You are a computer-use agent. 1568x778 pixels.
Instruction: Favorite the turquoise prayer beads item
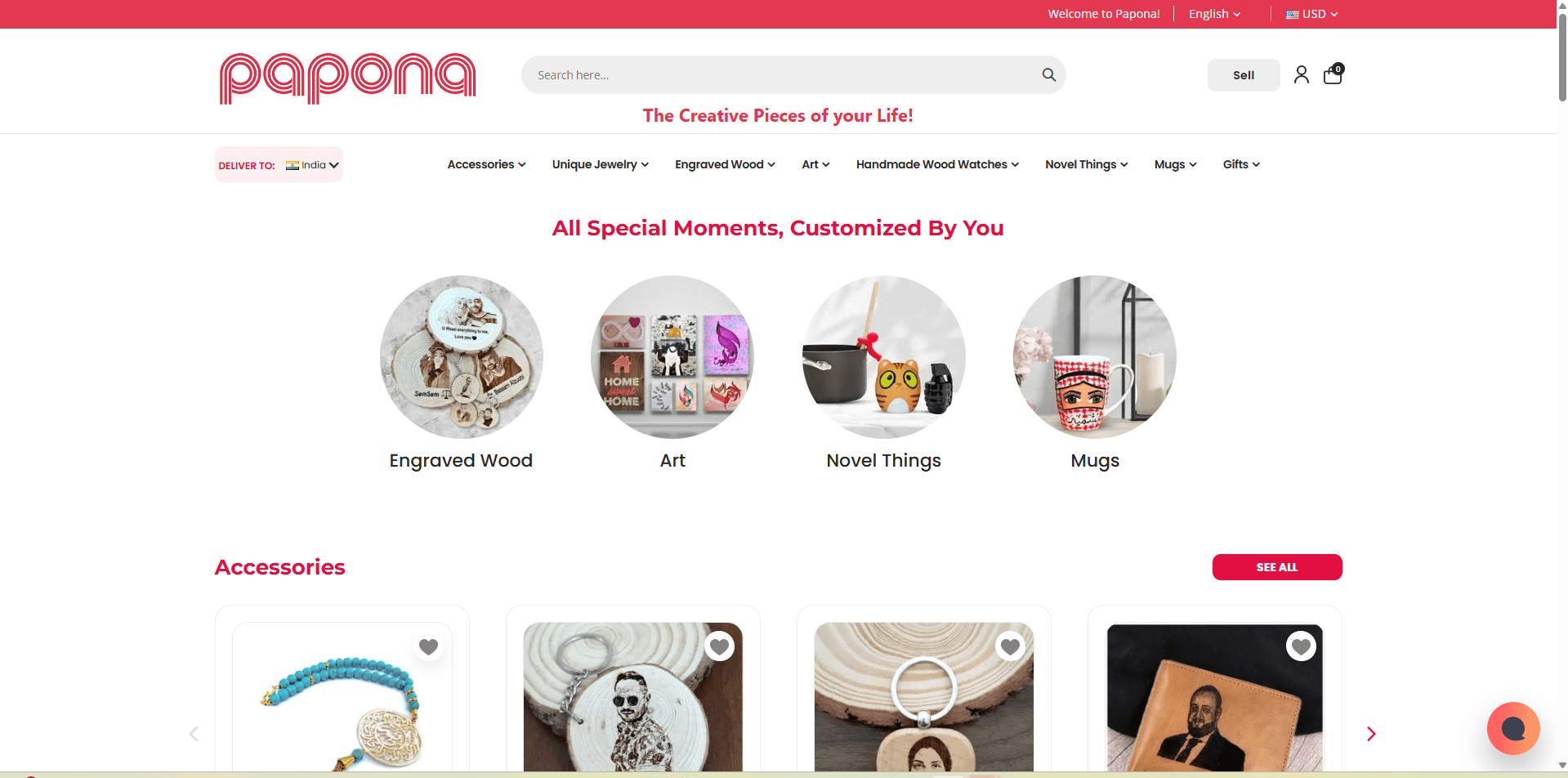(x=428, y=646)
